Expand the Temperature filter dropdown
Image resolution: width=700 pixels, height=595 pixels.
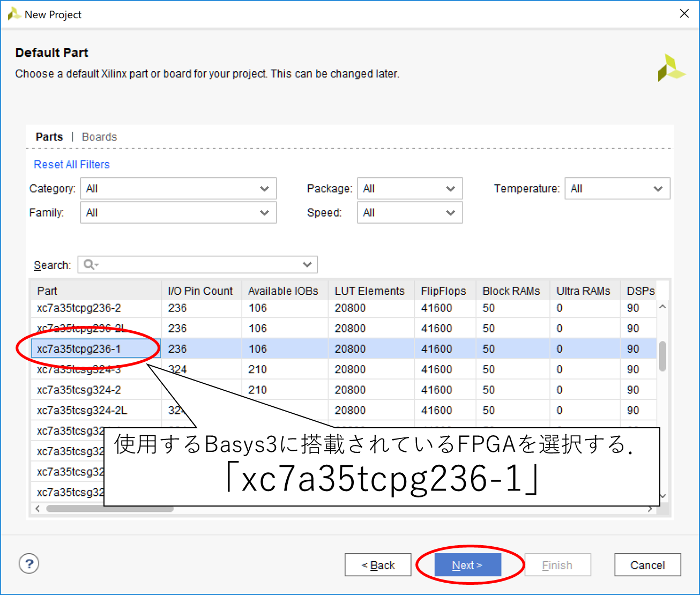[x=617, y=188]
